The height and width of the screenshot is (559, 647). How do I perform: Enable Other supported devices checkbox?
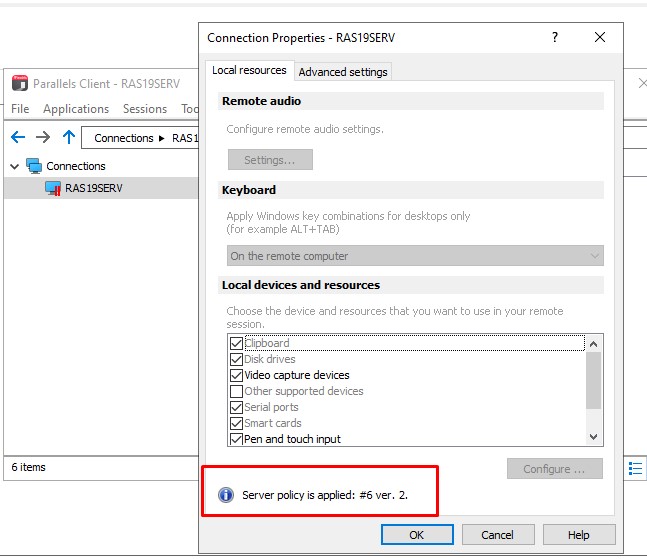pos(237,391)
